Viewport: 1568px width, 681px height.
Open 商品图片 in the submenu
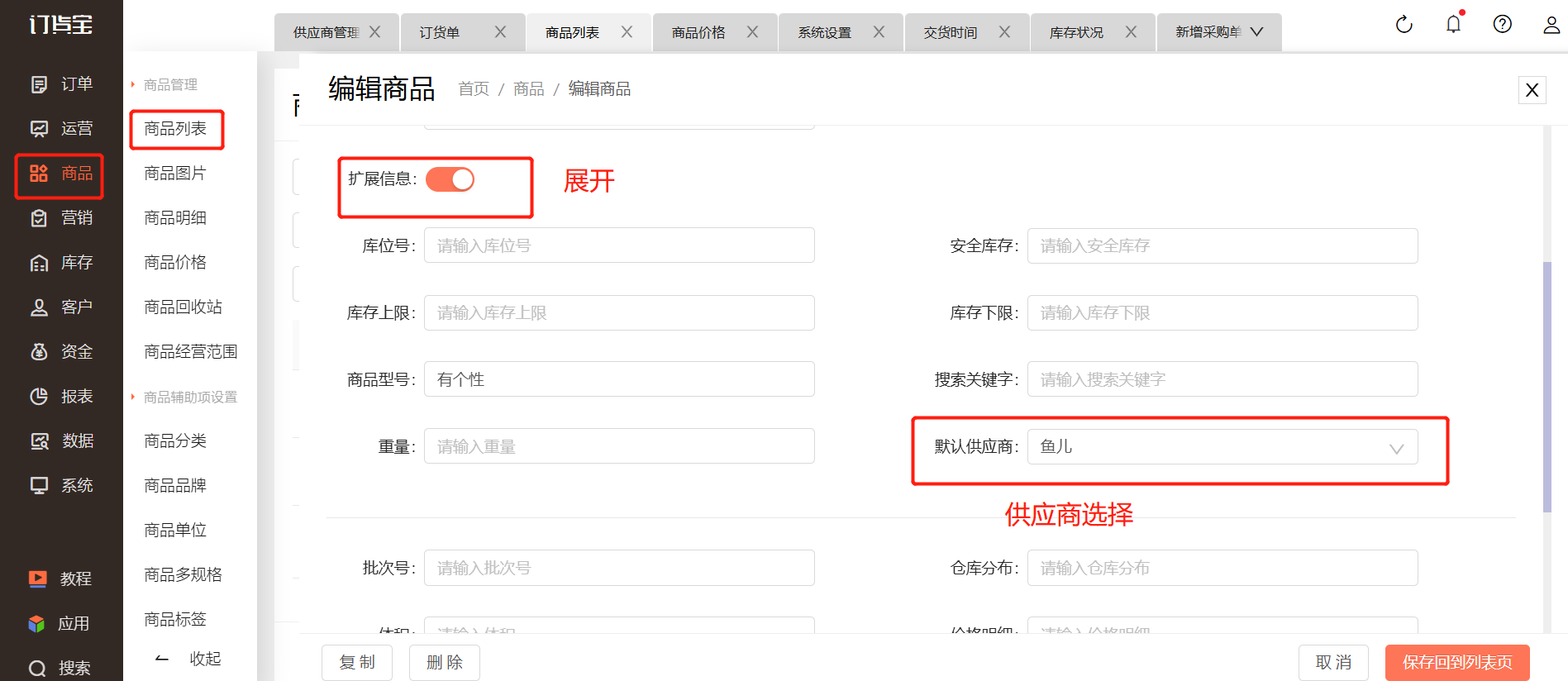click(175, 174)
